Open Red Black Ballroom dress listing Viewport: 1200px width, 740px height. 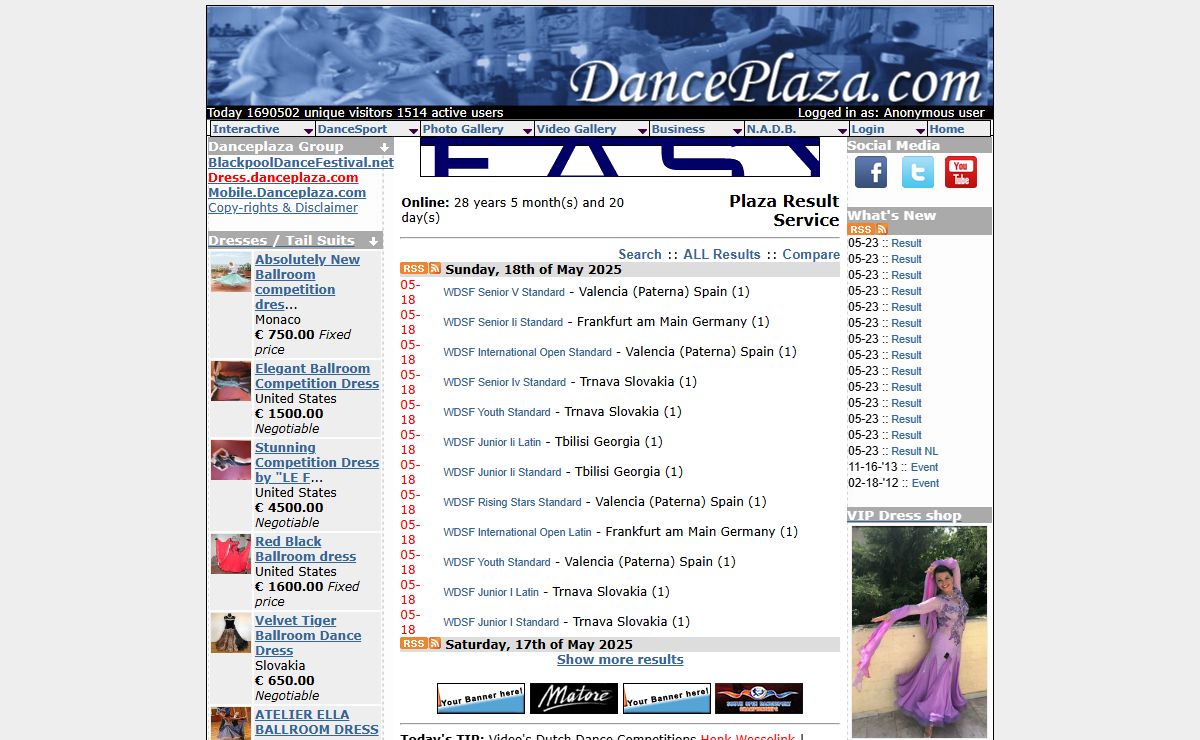tap(305, 549)
